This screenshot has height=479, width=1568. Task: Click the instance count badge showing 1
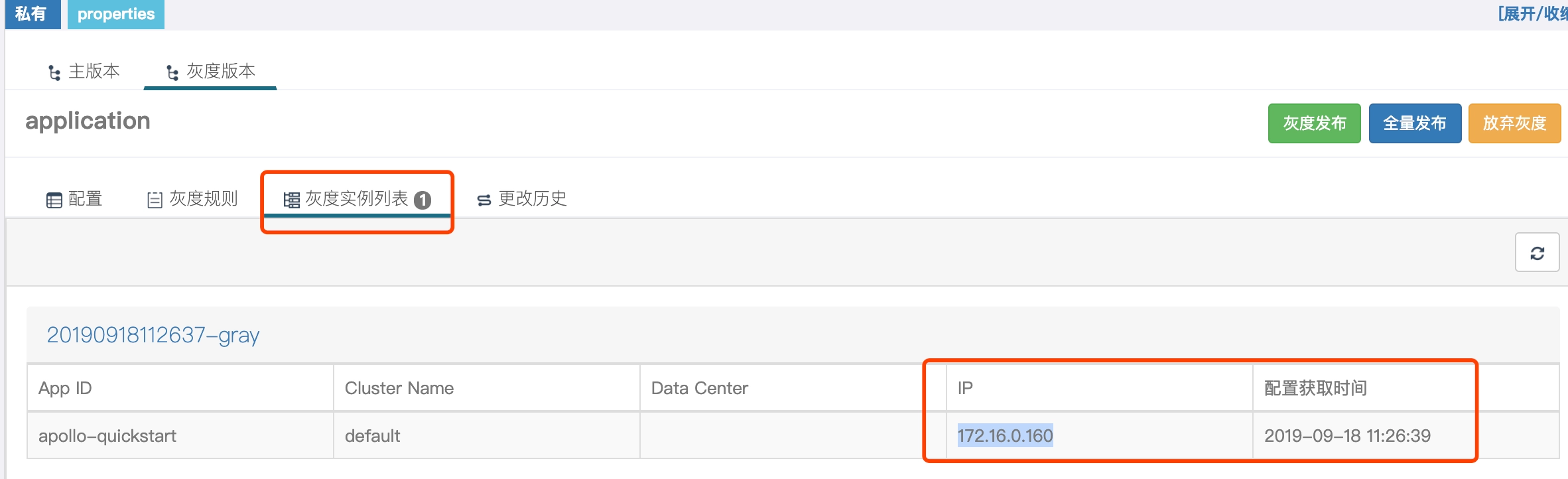(x=423, y=200)
